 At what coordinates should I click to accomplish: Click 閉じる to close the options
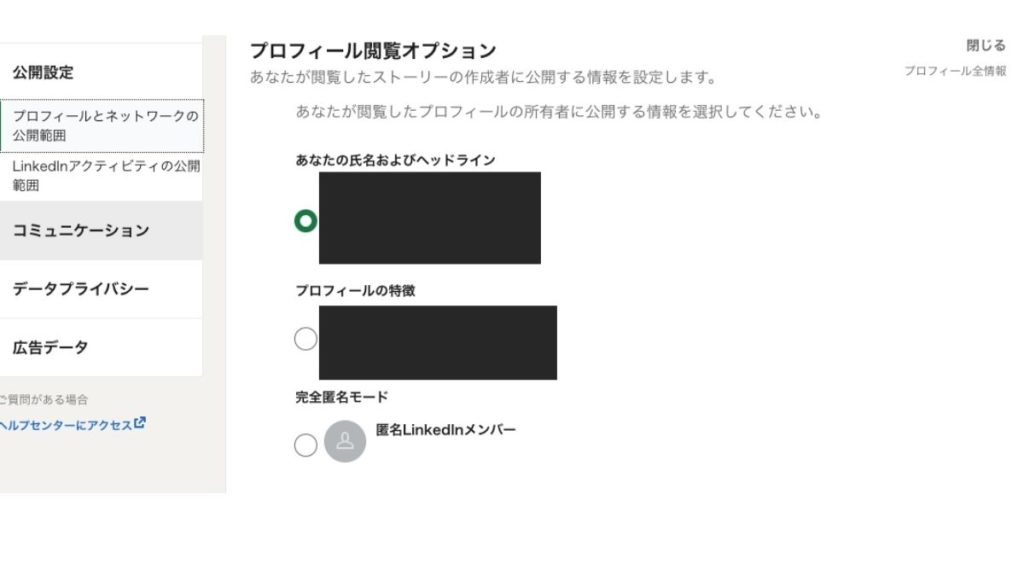point(985,46)
